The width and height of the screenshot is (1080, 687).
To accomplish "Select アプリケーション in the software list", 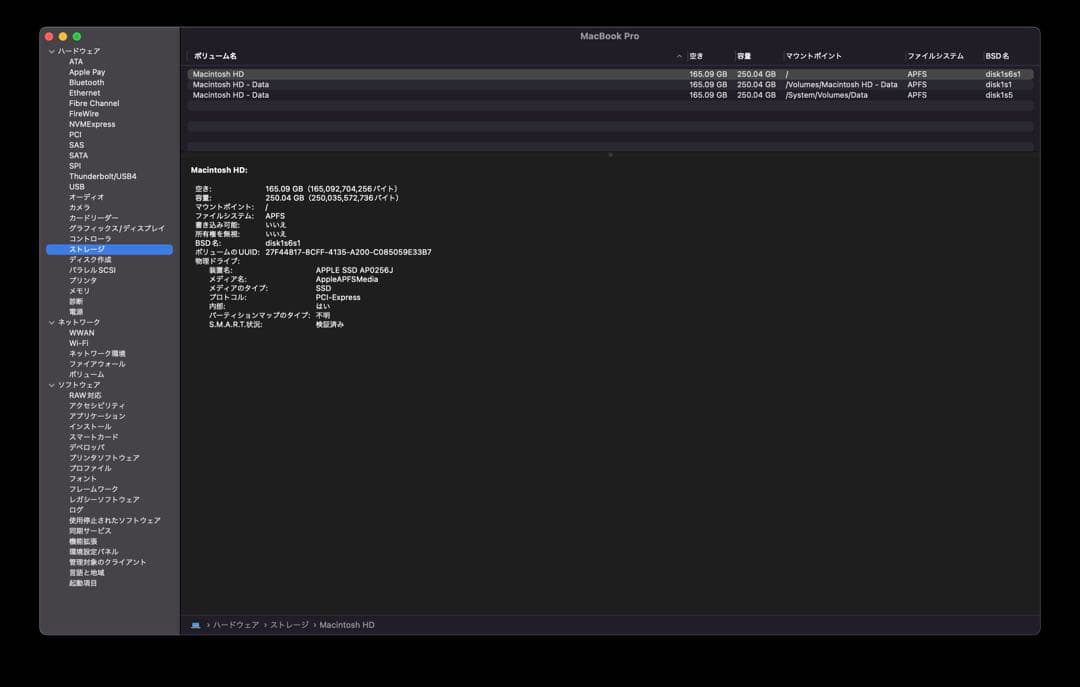I will [97, 416].
